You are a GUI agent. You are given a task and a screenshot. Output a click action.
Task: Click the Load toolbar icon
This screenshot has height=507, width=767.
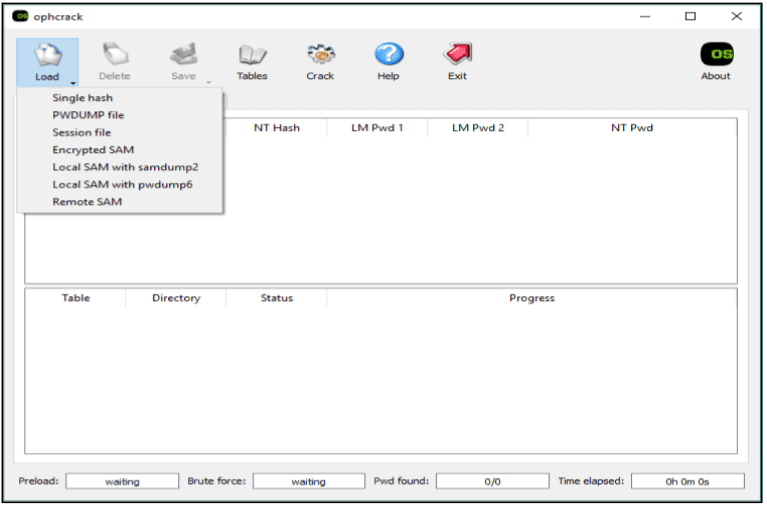[46, 56]
